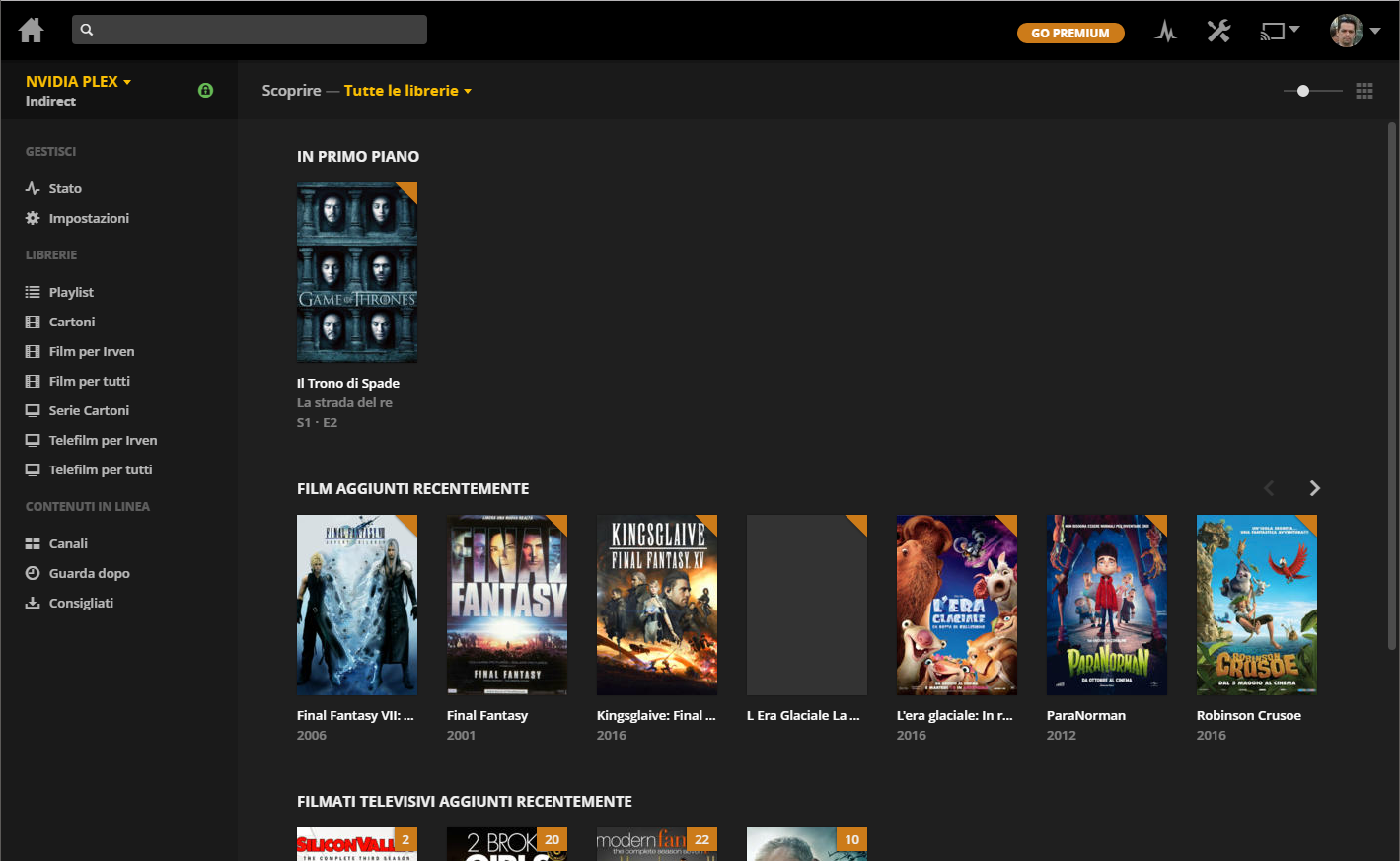The height and width of the screenshot is (861, 1400).
Task: Click the search magnifier icon
Action: [x=87, y=30]
